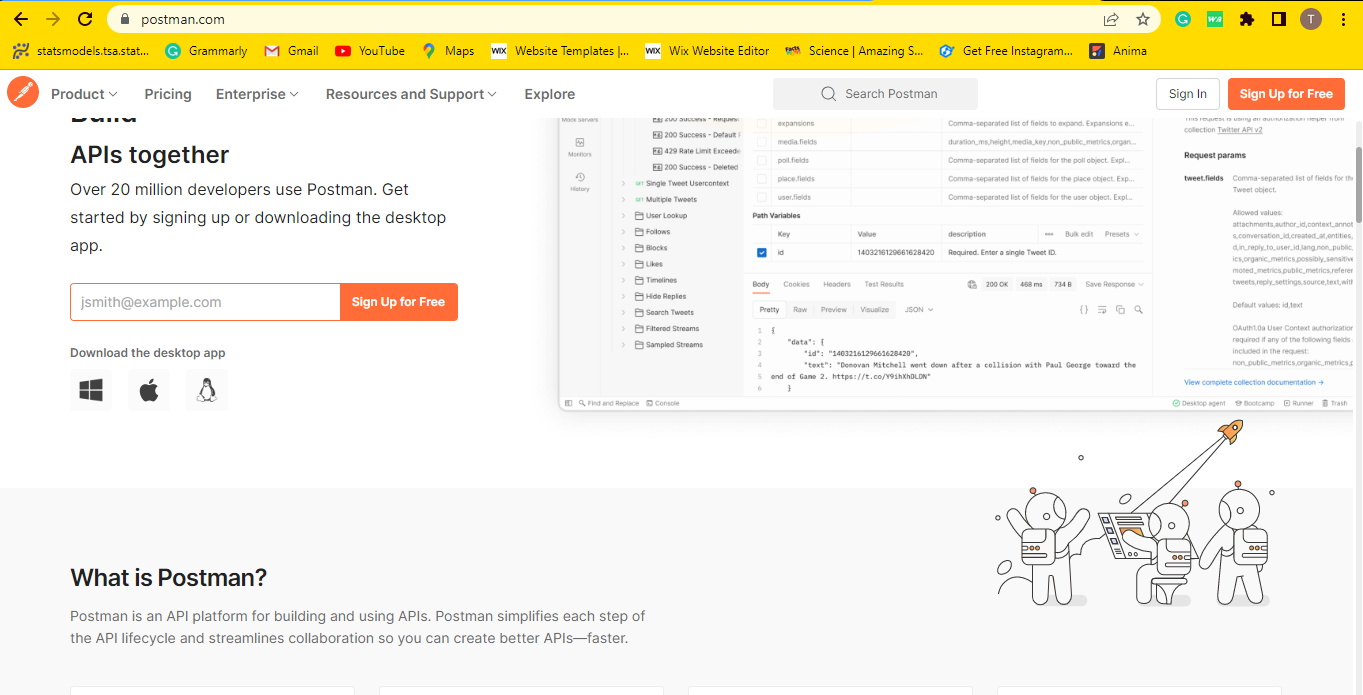Screen dimensions: 1363x695
Task: Click the Trash icon in the status bar
Action: (1335, 403)
